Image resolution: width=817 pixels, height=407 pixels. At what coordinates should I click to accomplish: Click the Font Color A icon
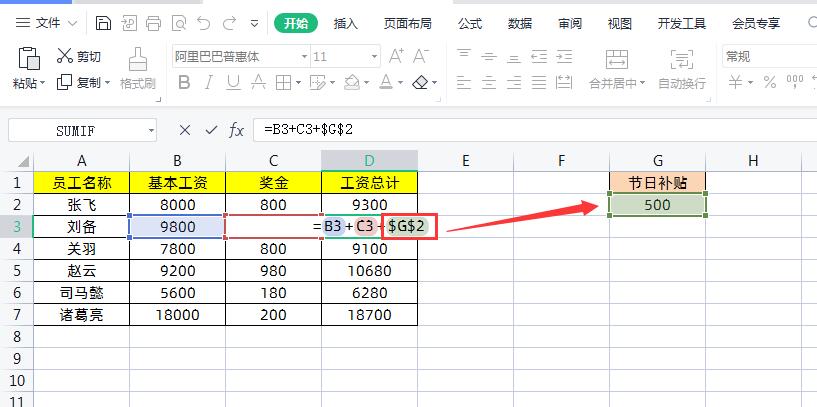(386, 82)
